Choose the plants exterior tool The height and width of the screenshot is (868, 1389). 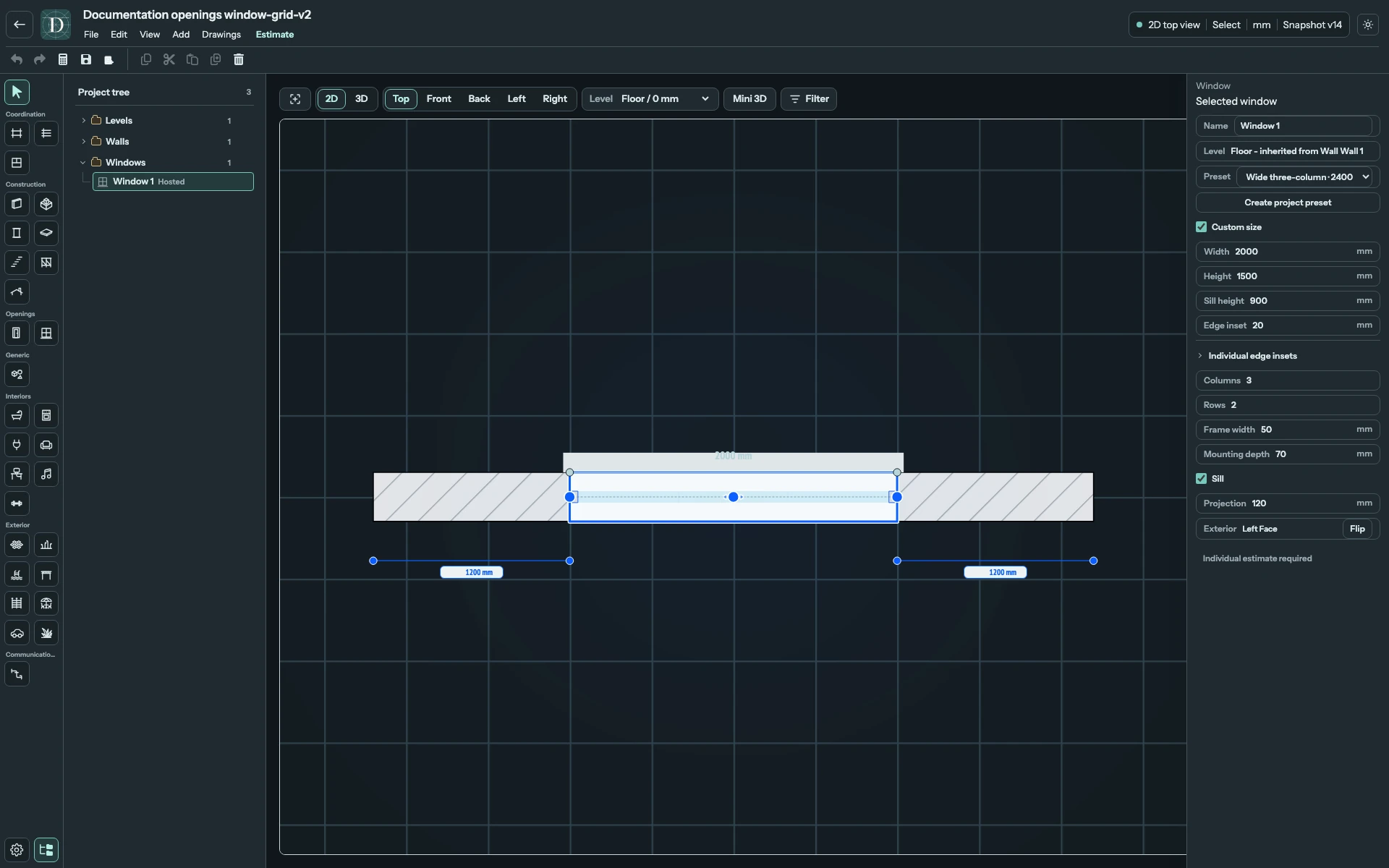tap(46, 633)
